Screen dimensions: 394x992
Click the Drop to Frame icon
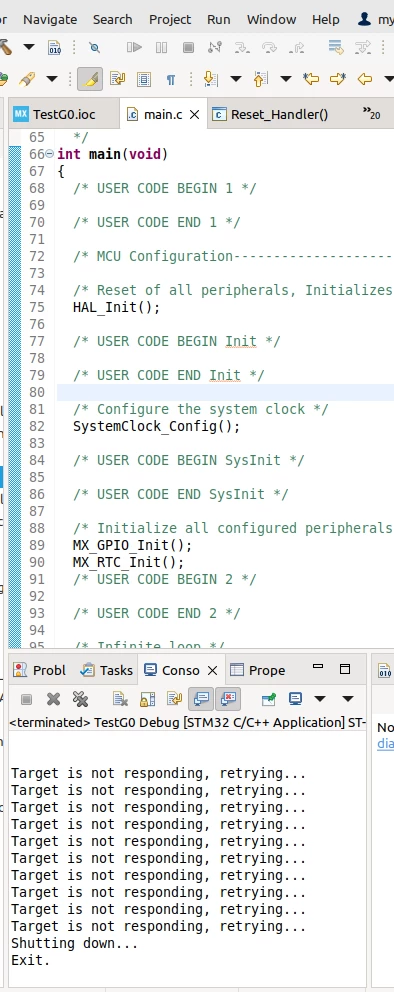coord(335,47)
